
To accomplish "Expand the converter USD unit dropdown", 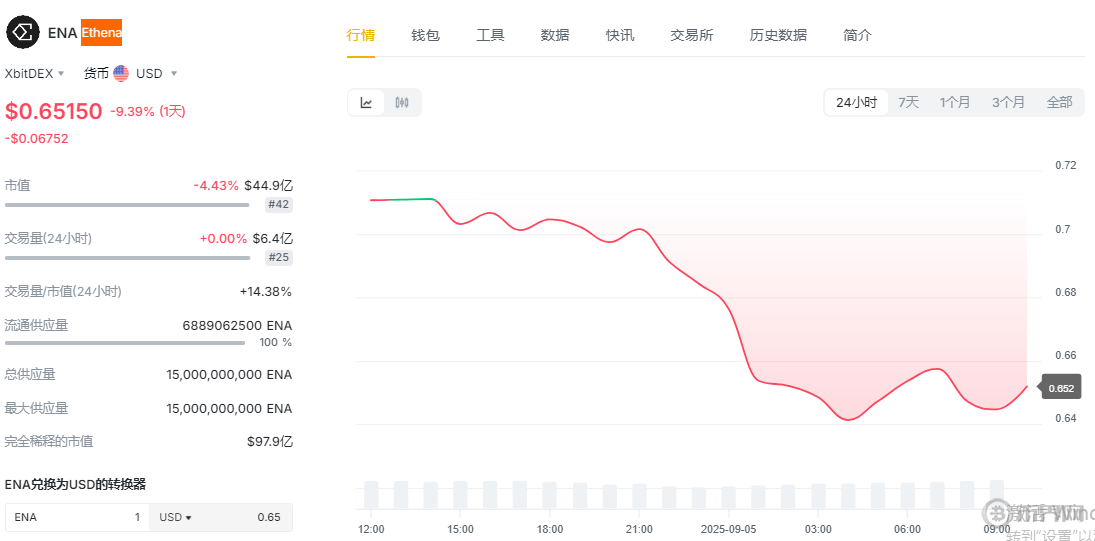I will pos(175,517).
